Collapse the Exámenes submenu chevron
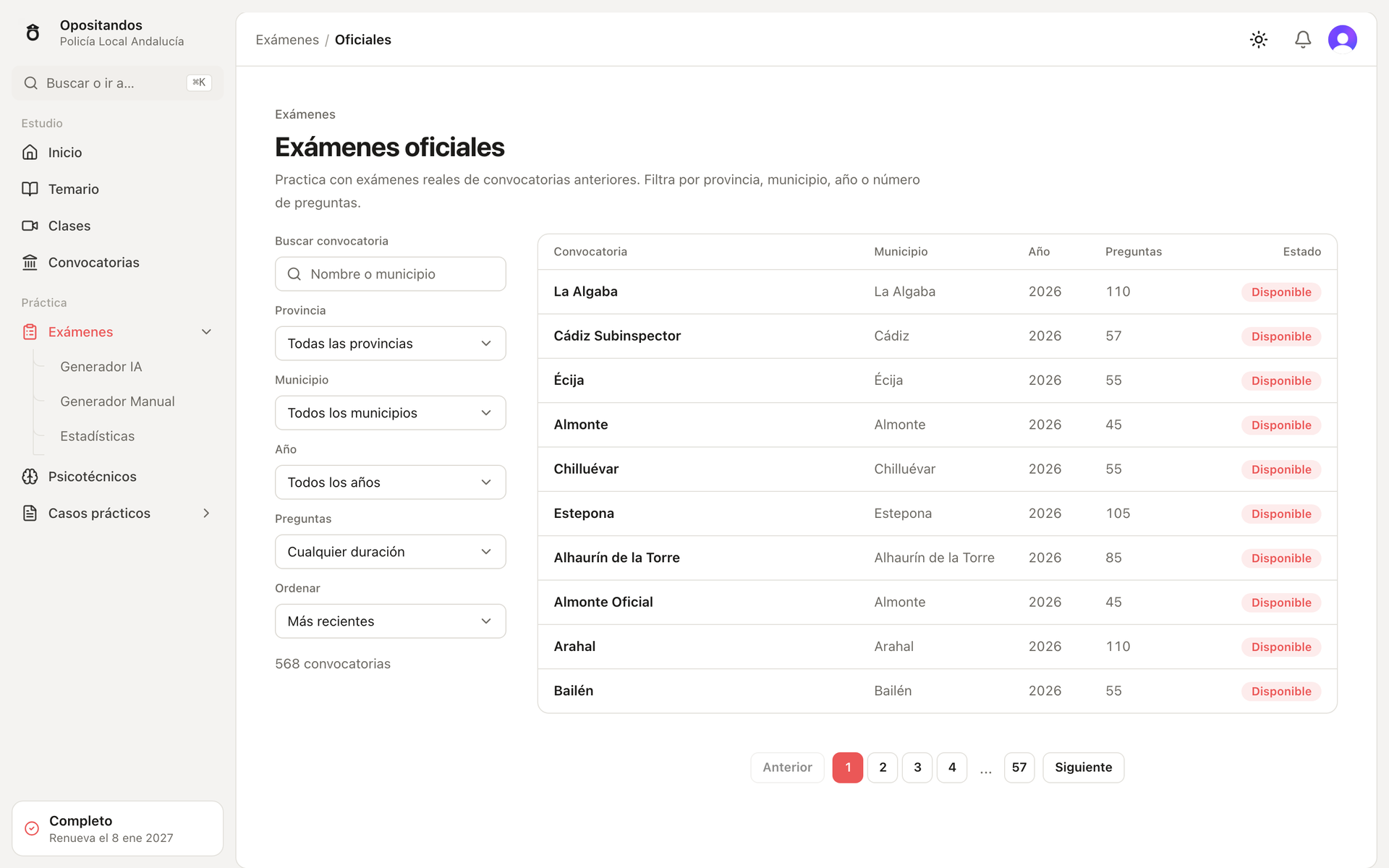The width and height of the screenshot is (1389, 868). tap(206, 332)
